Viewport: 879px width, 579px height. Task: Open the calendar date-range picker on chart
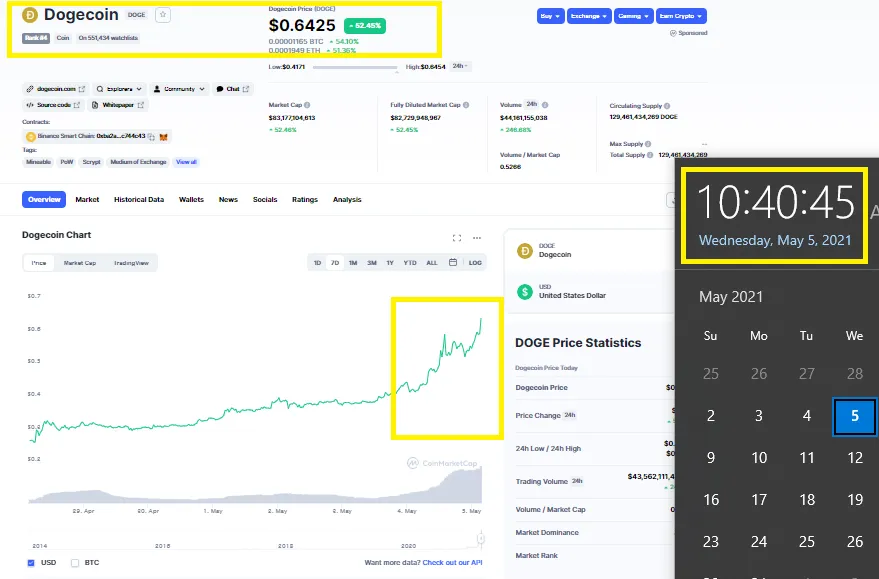click(453, 262)
